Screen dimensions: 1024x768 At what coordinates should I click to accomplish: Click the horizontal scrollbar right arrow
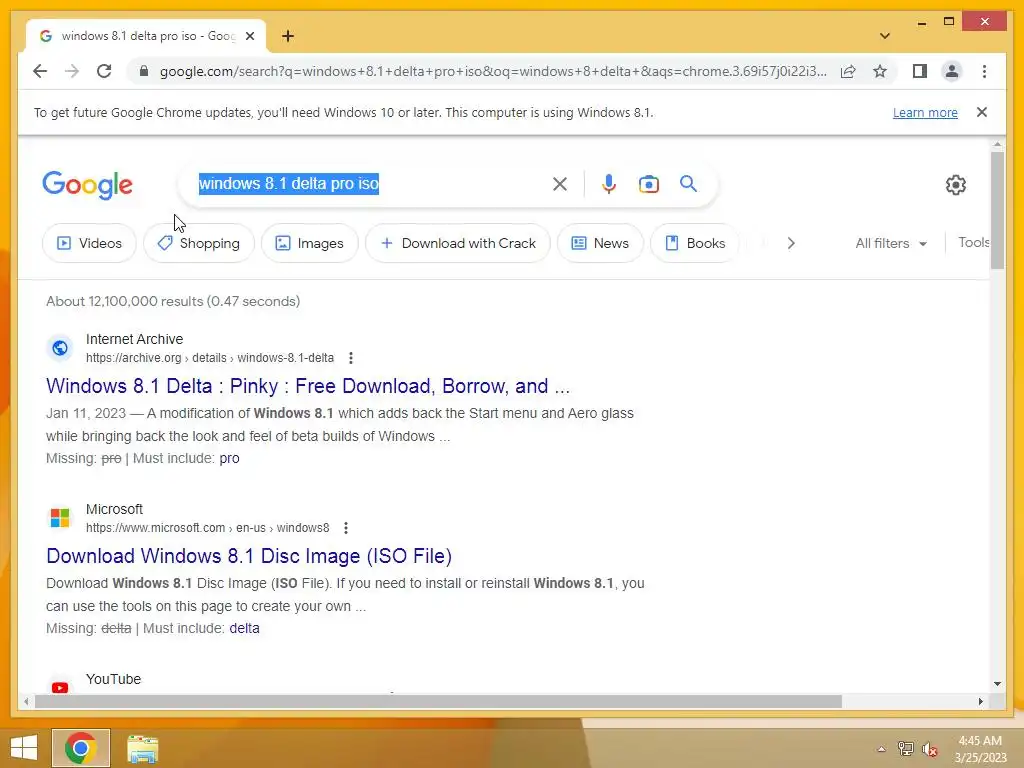tap(980, 701)
